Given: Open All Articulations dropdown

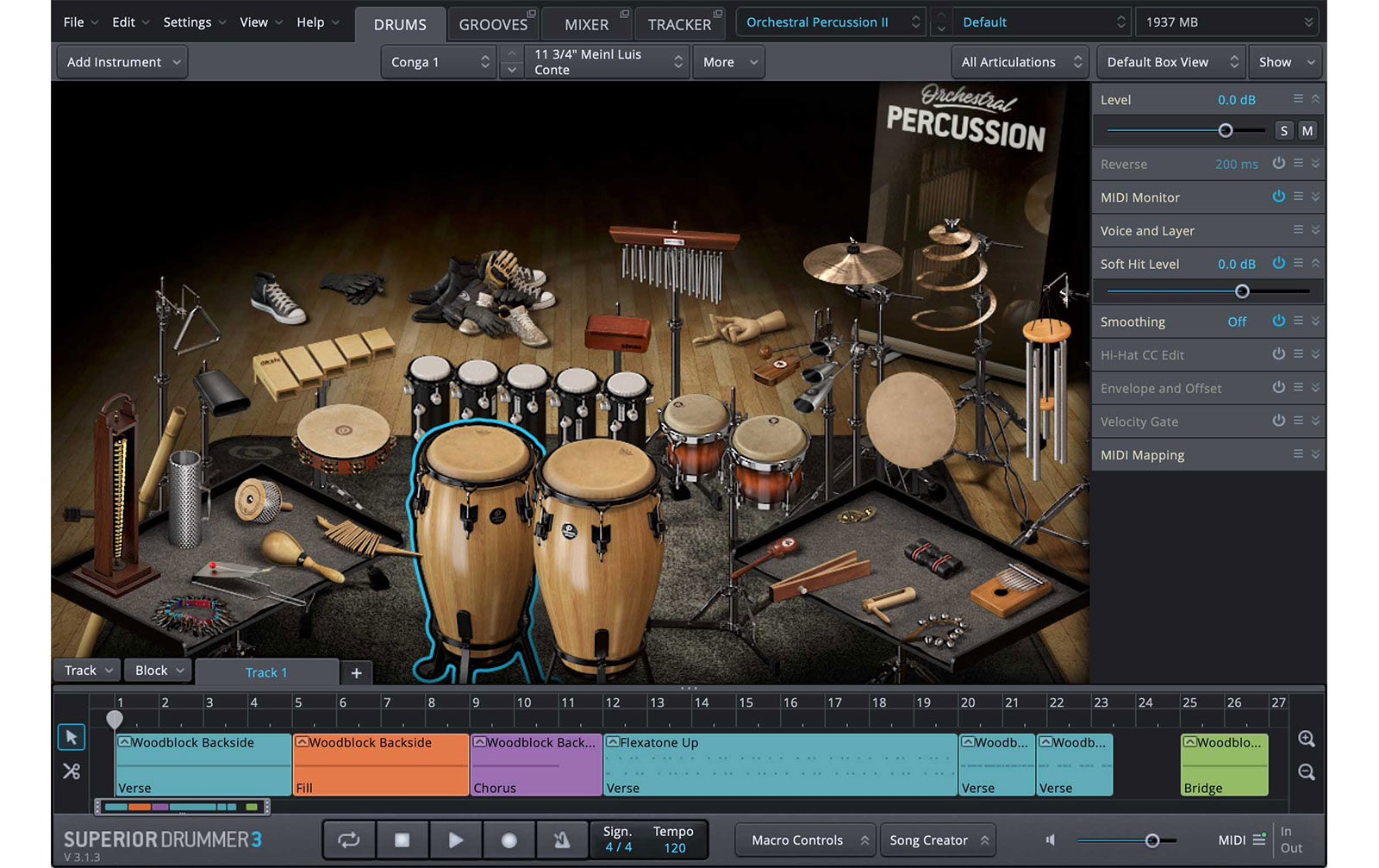Looking at the screenshot, I should click(1020, 62).
